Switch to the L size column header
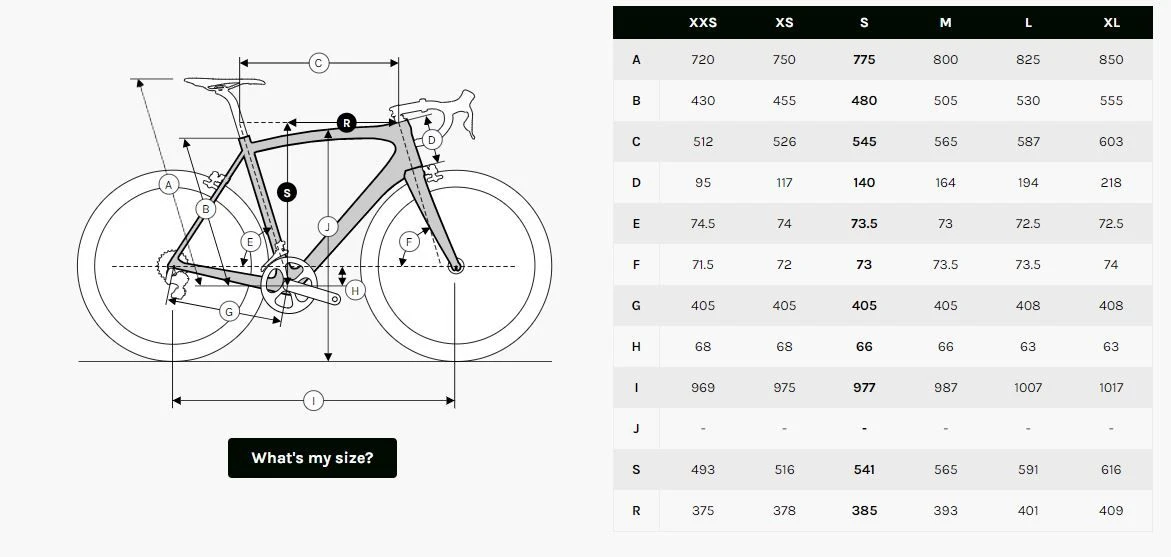This screenshot has height=557, width=1171. (1028, 23)
